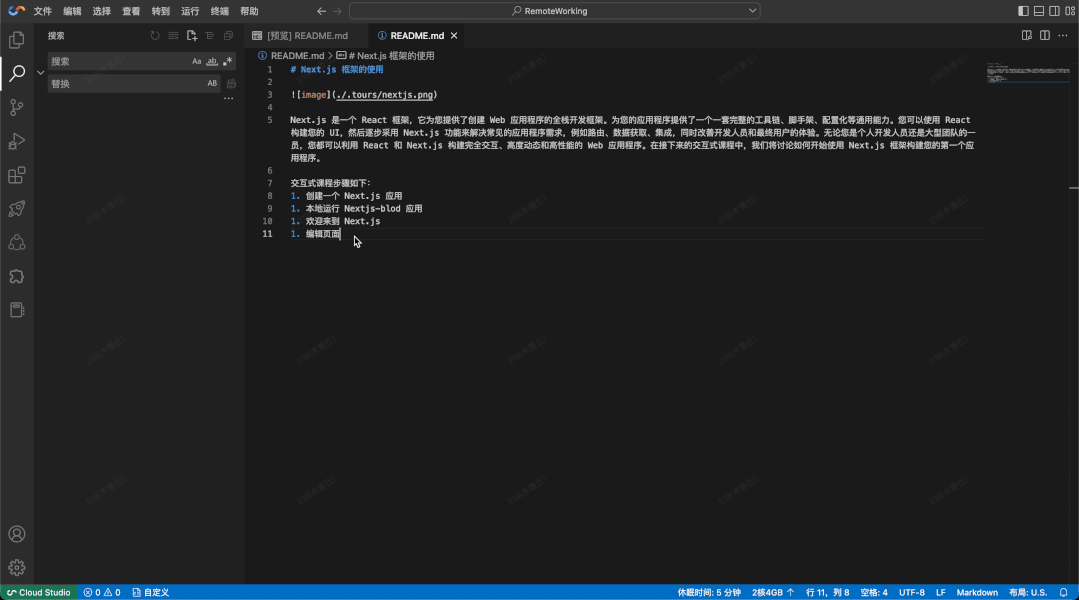
Task: Open the 选择 menu
Action: [102, 11]
